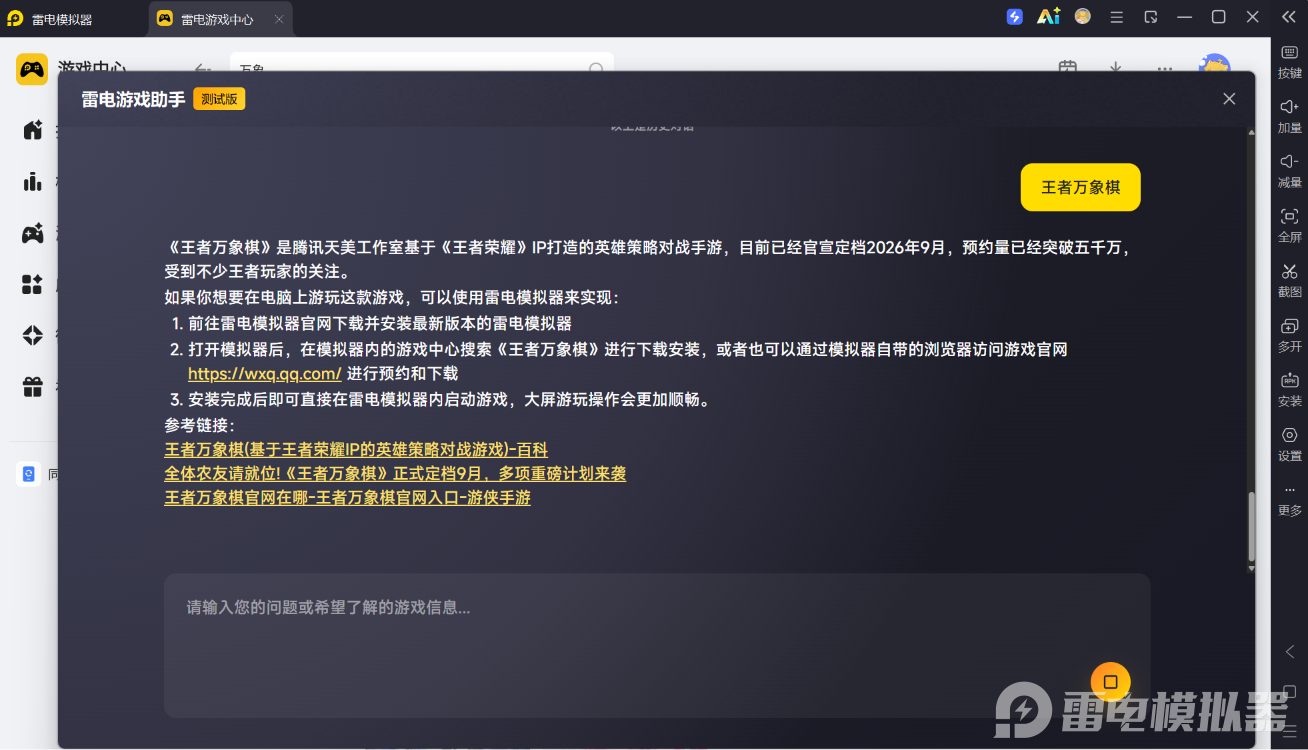This screenshot has height=750, width=1308.
Task: Click the chat scrollbar up arrow
Action: (x=1250, y=132)
